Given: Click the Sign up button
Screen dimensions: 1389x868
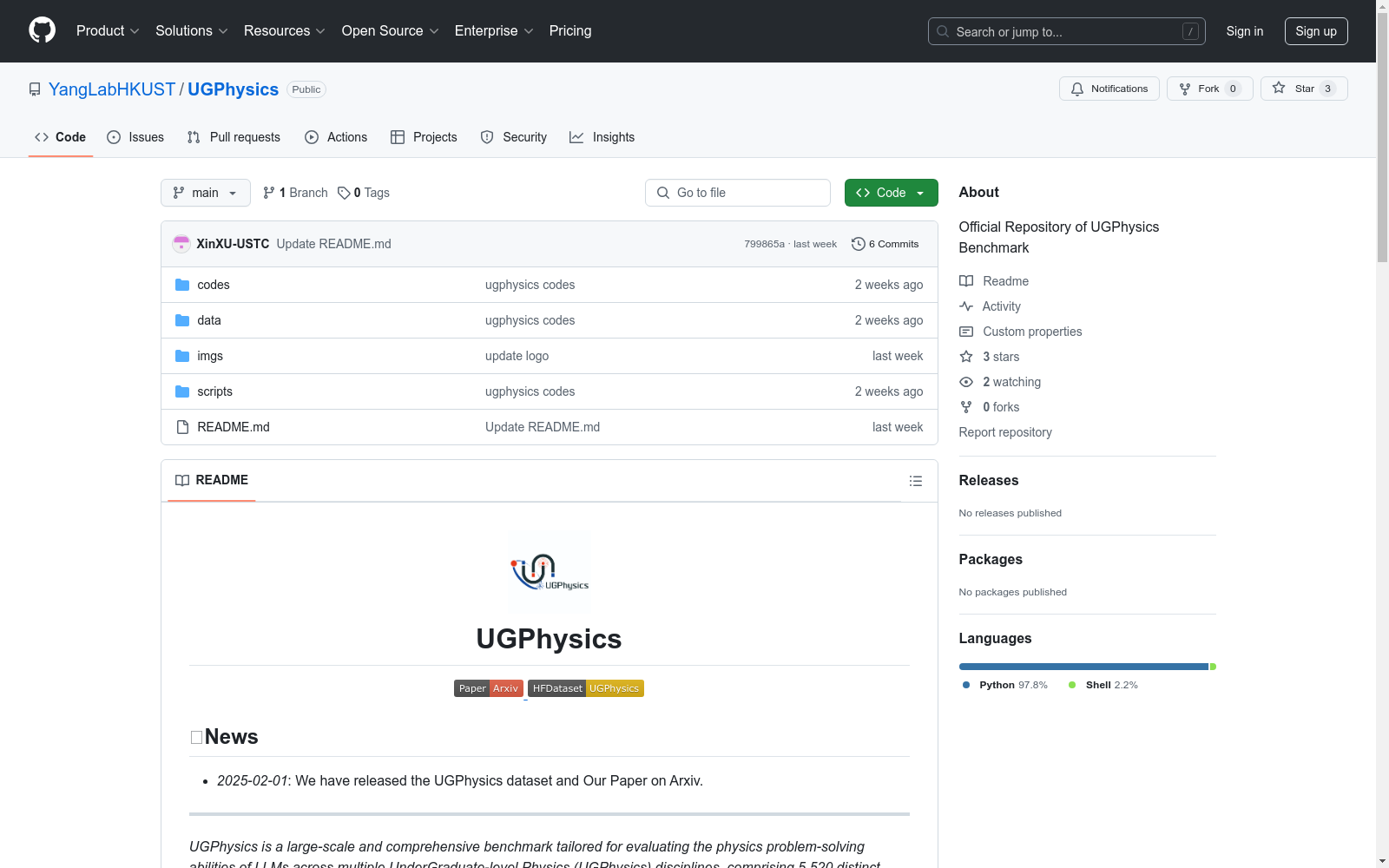Looking at the screenshot, I should pos(1316,31).
